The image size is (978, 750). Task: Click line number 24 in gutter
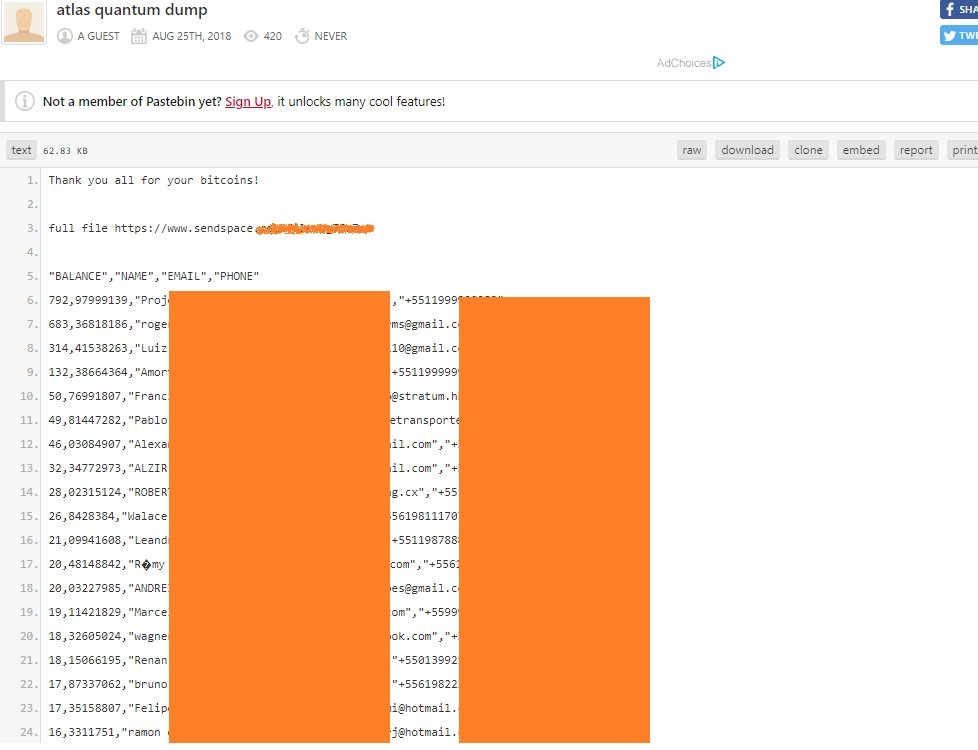(x=29, y=733)
